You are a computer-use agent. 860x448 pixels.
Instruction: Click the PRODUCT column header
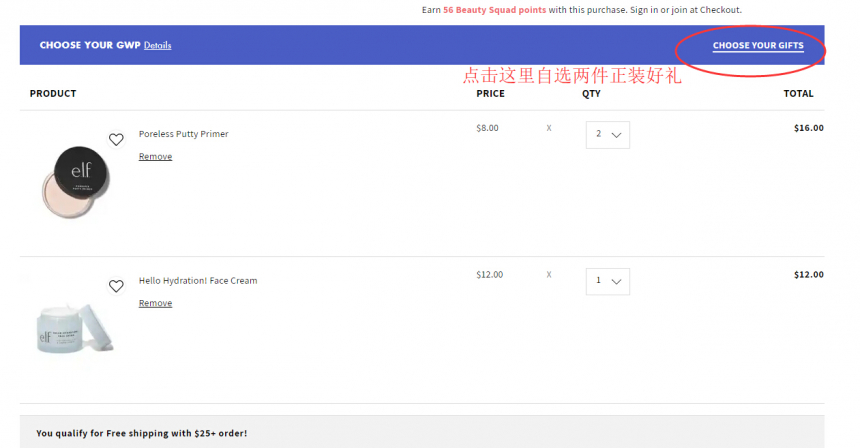point(53,93)
